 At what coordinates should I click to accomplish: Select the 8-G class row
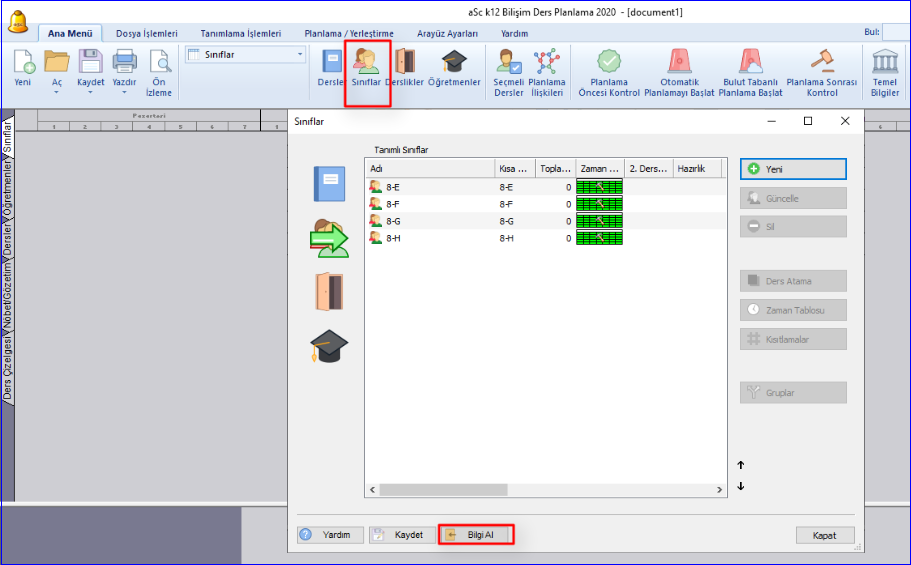[x=545, y=221]
